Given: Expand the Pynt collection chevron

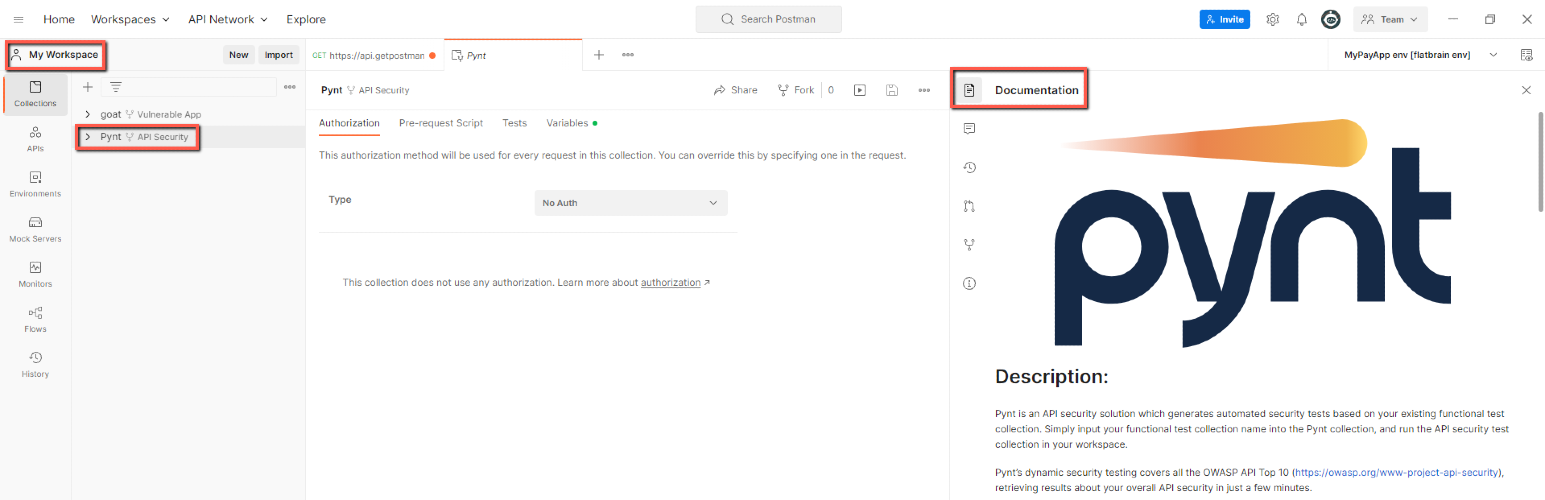Looking at the screenshot, I should coord(88,136).
